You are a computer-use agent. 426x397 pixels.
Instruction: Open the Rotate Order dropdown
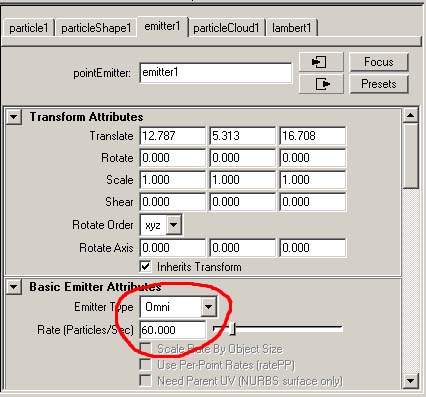click(173, 225)
